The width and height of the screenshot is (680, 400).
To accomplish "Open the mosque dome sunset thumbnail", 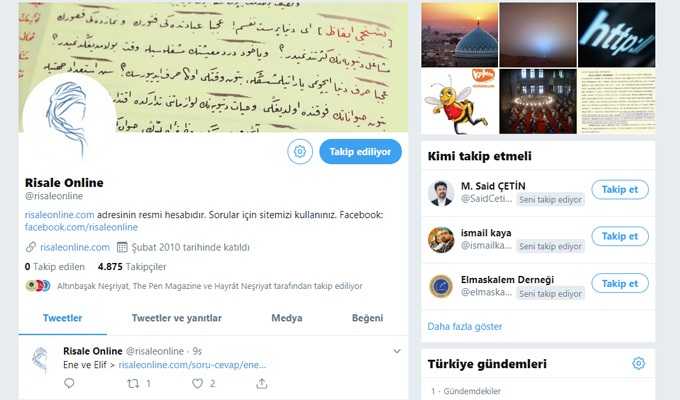I will pyautogui.click(x=459, y=35).
